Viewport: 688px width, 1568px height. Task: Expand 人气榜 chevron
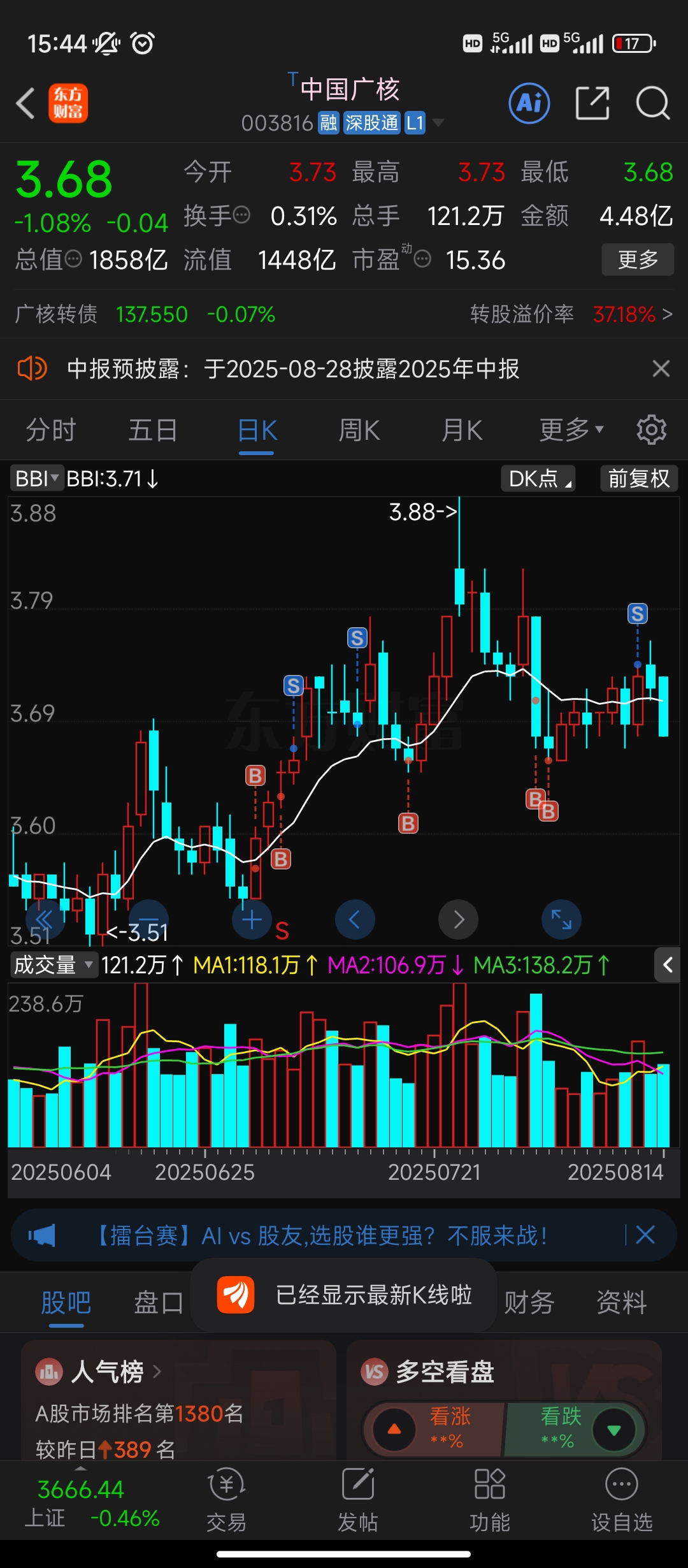tap(157, 1370)
